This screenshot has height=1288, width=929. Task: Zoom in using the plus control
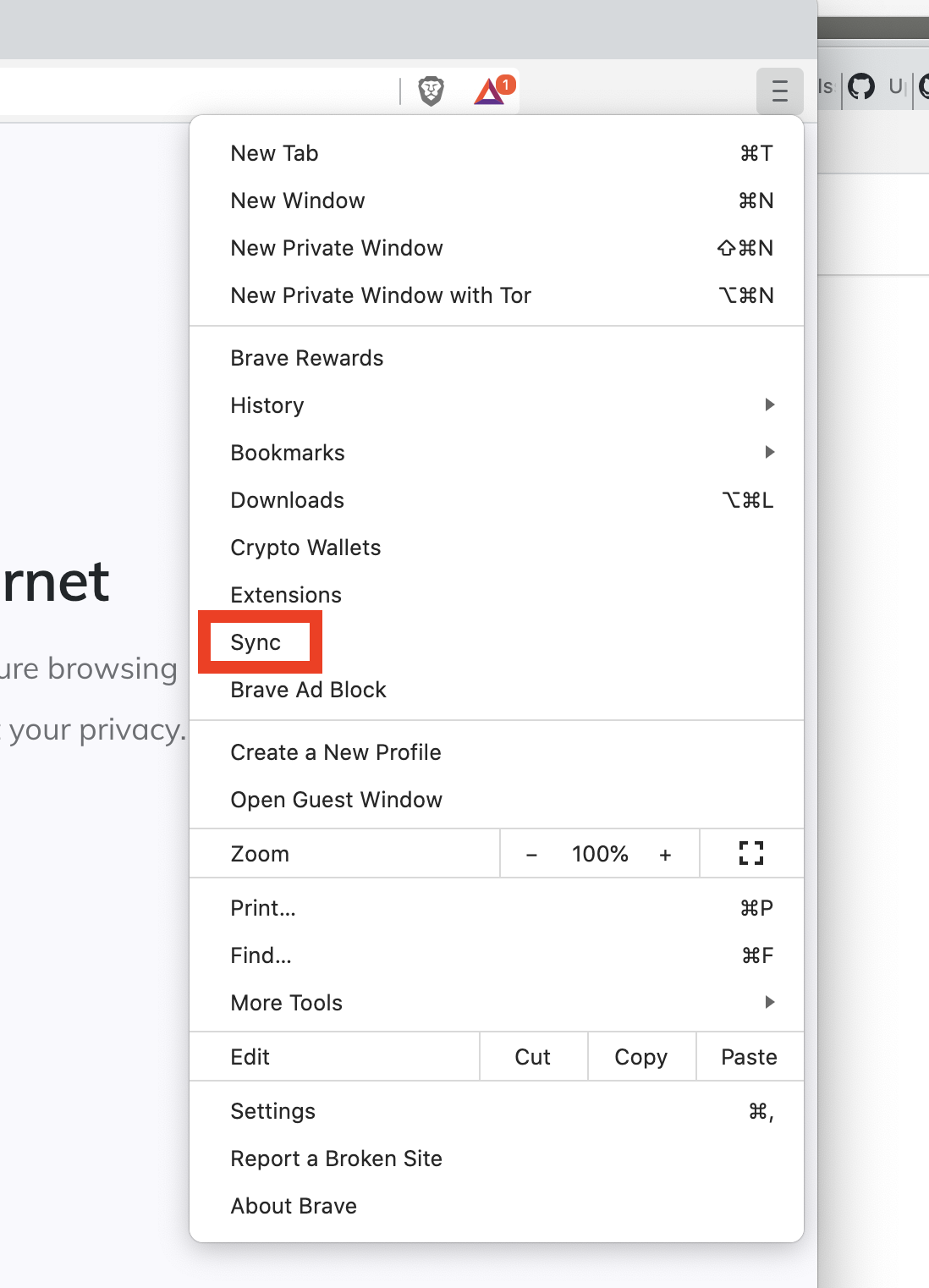point(666,855)
